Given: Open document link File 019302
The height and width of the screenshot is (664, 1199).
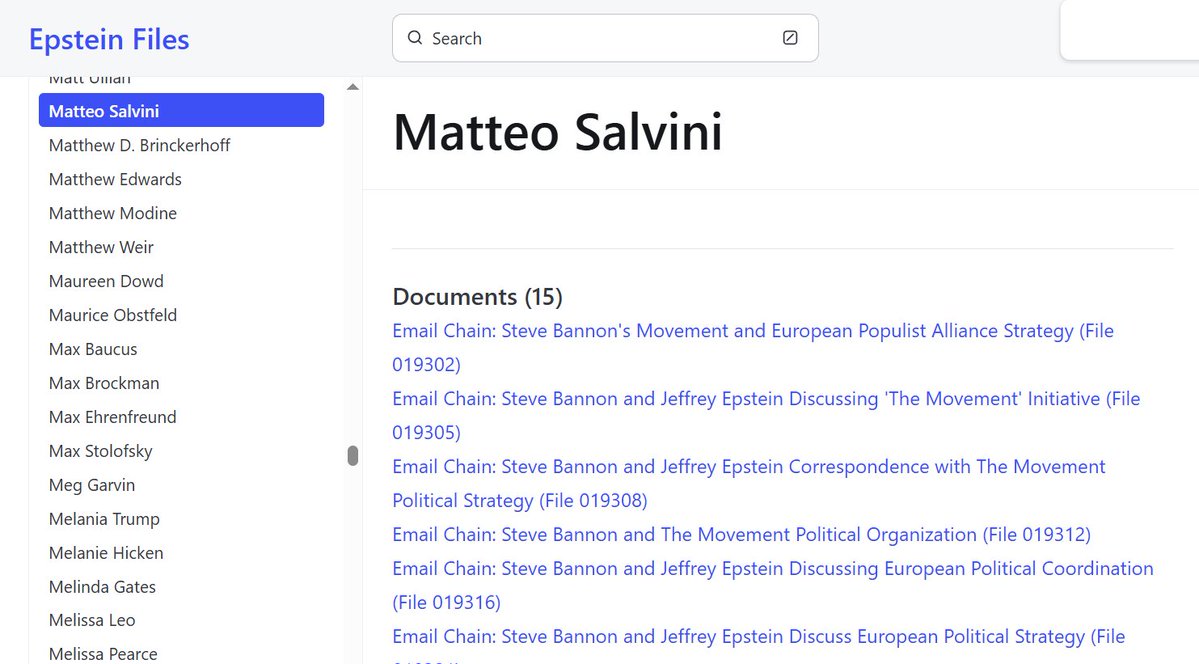Looking at the screenshot, I should click(x=753, y=347).
